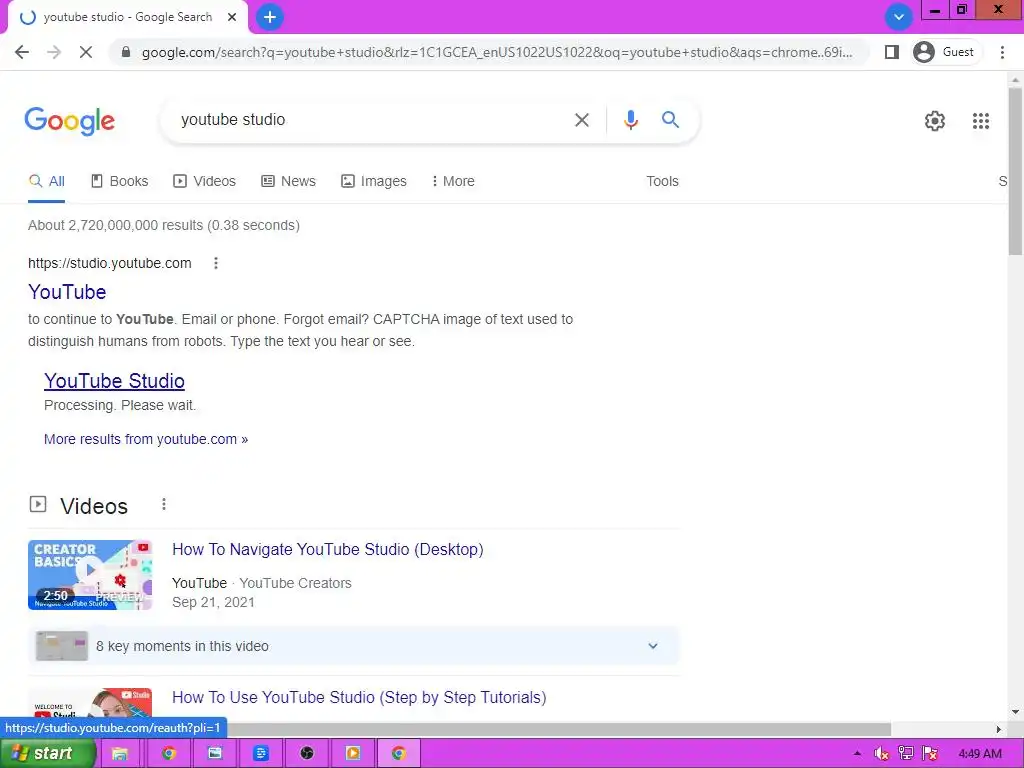Open Google quick settings gear
The width and height of the screenshot is (1024, 768).
click(935, 121)
